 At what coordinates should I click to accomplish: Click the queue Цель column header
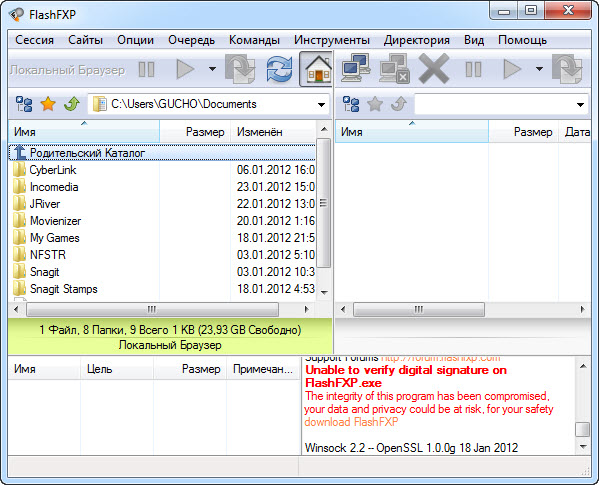click(x=117, y=369)
